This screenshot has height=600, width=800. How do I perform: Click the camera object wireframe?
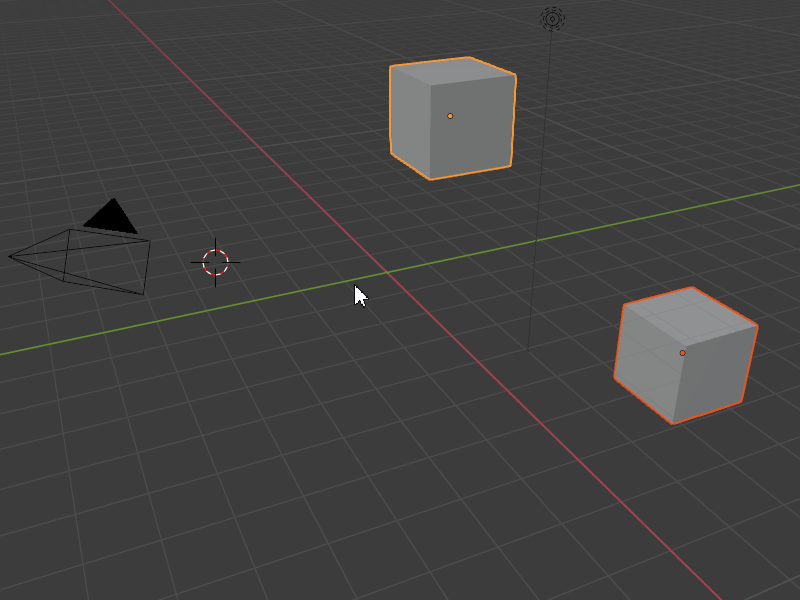tap(80, 262)
